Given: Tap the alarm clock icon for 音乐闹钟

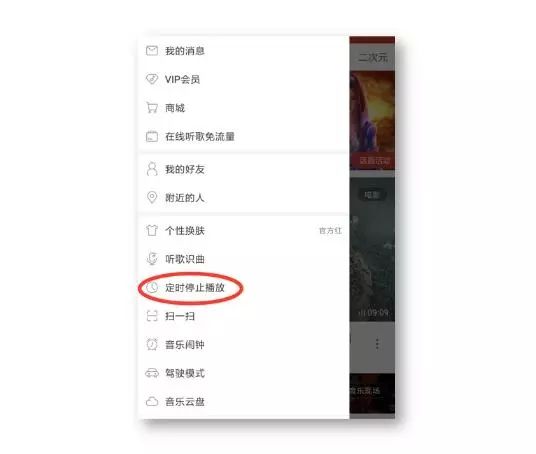Looking at the screenshot, I should pos(152,344).
